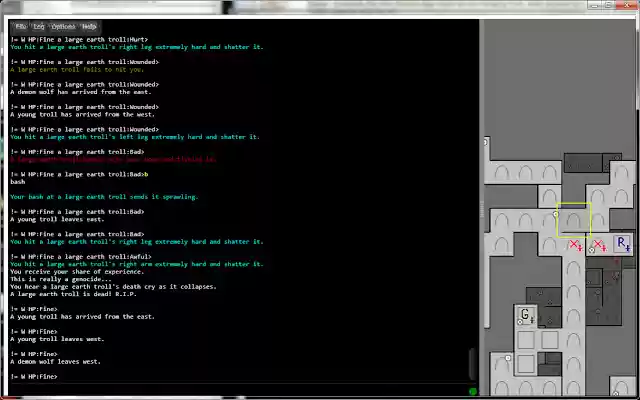This screenshot has height=400, width=640.
Task: Click the red X marker below the highlighted room
Action: coord(575,245)
